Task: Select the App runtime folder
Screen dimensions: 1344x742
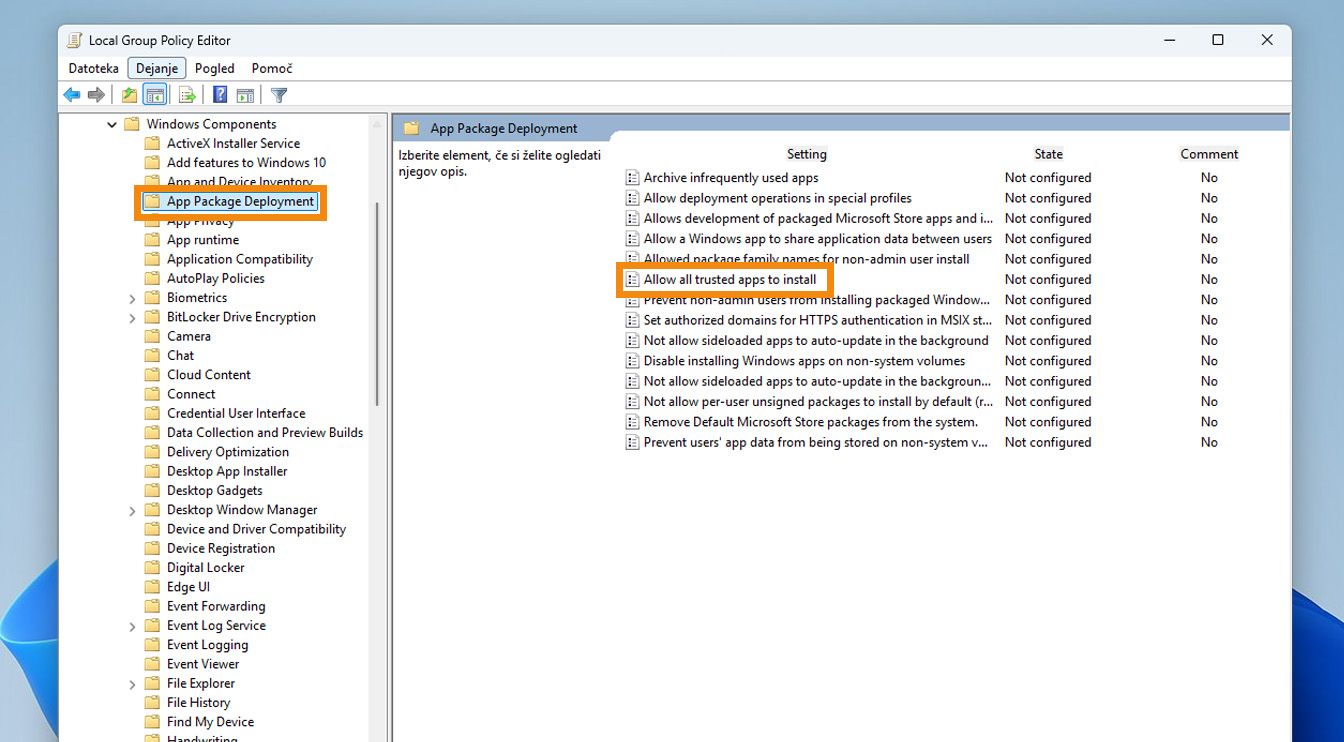Action: [203, 240]
